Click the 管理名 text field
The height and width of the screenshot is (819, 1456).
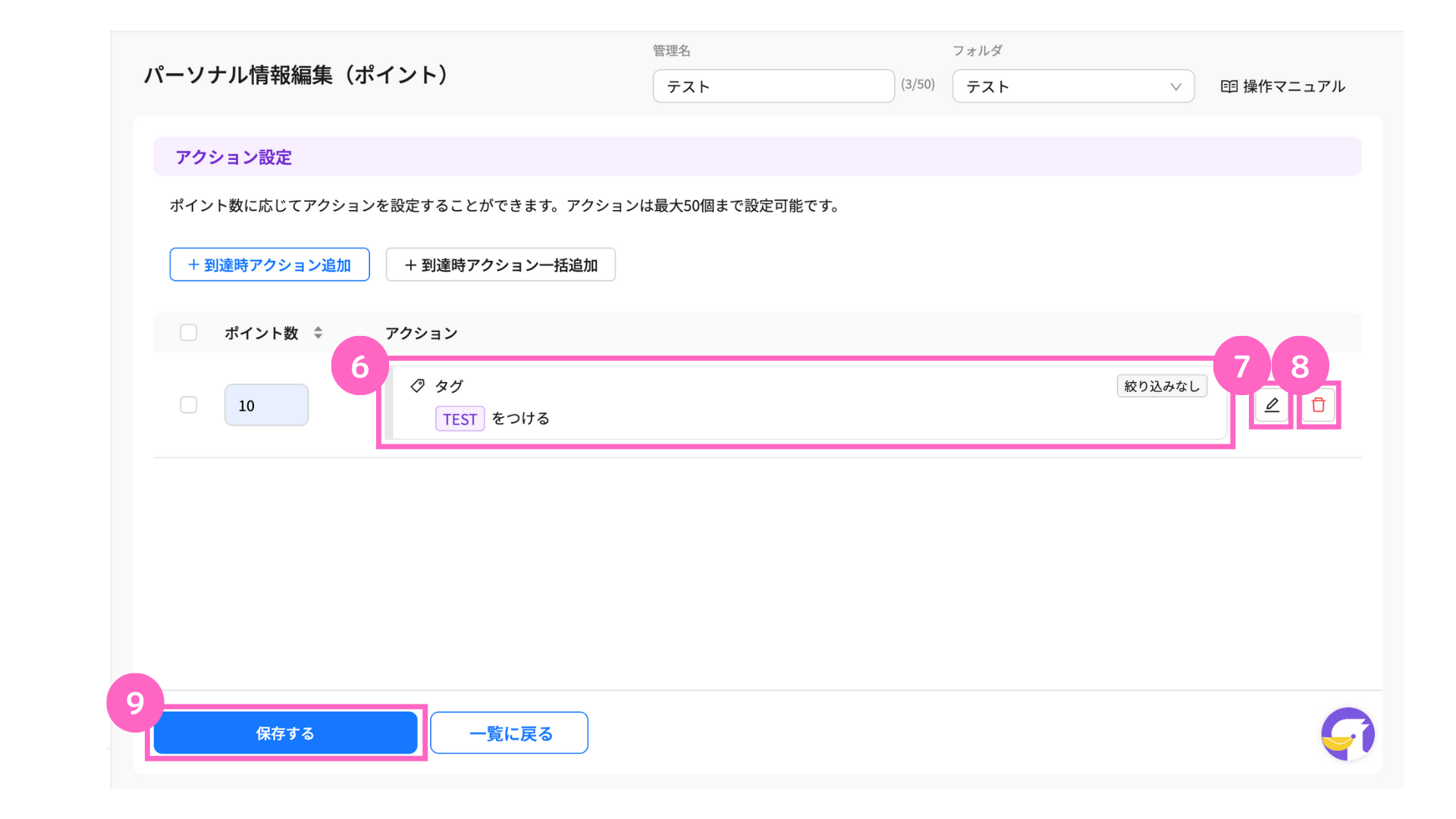pos(773,86)
